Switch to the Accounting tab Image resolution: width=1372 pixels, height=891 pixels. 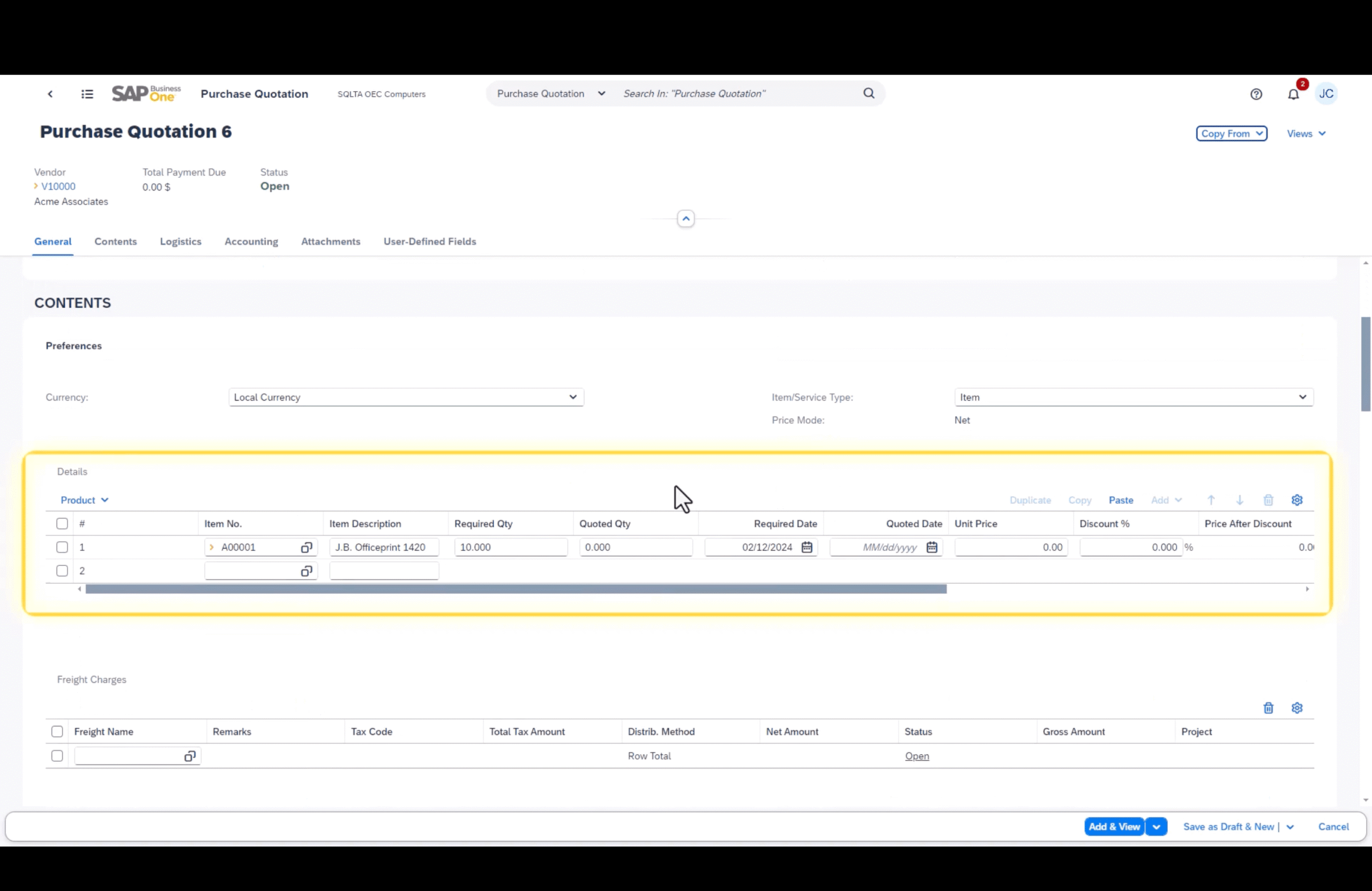(x=251, y=242)
